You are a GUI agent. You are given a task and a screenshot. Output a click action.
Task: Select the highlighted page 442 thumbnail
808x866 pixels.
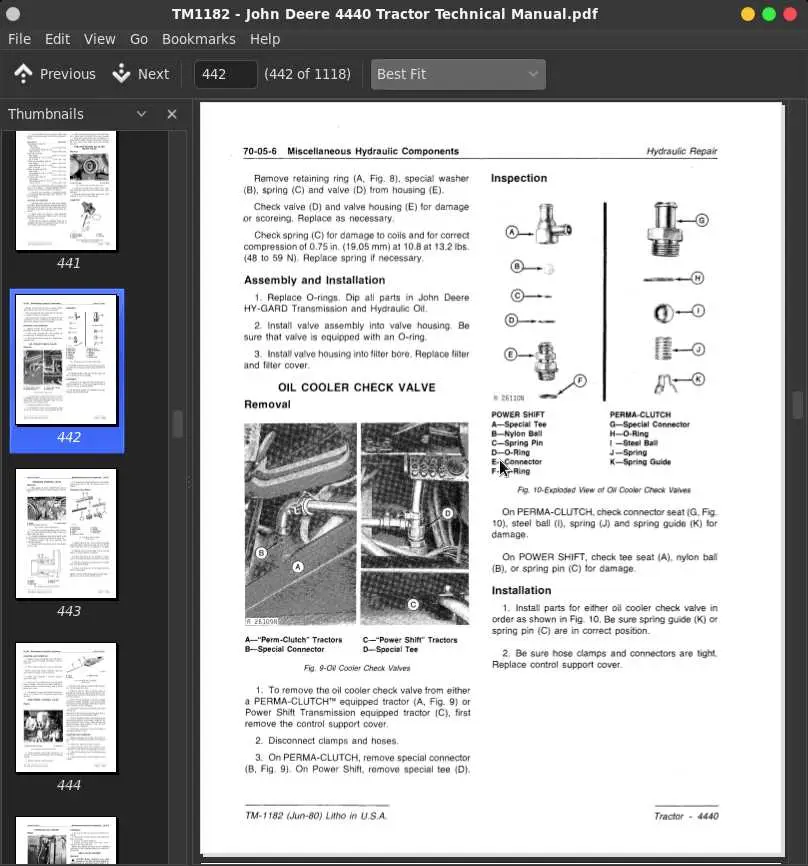66,360
